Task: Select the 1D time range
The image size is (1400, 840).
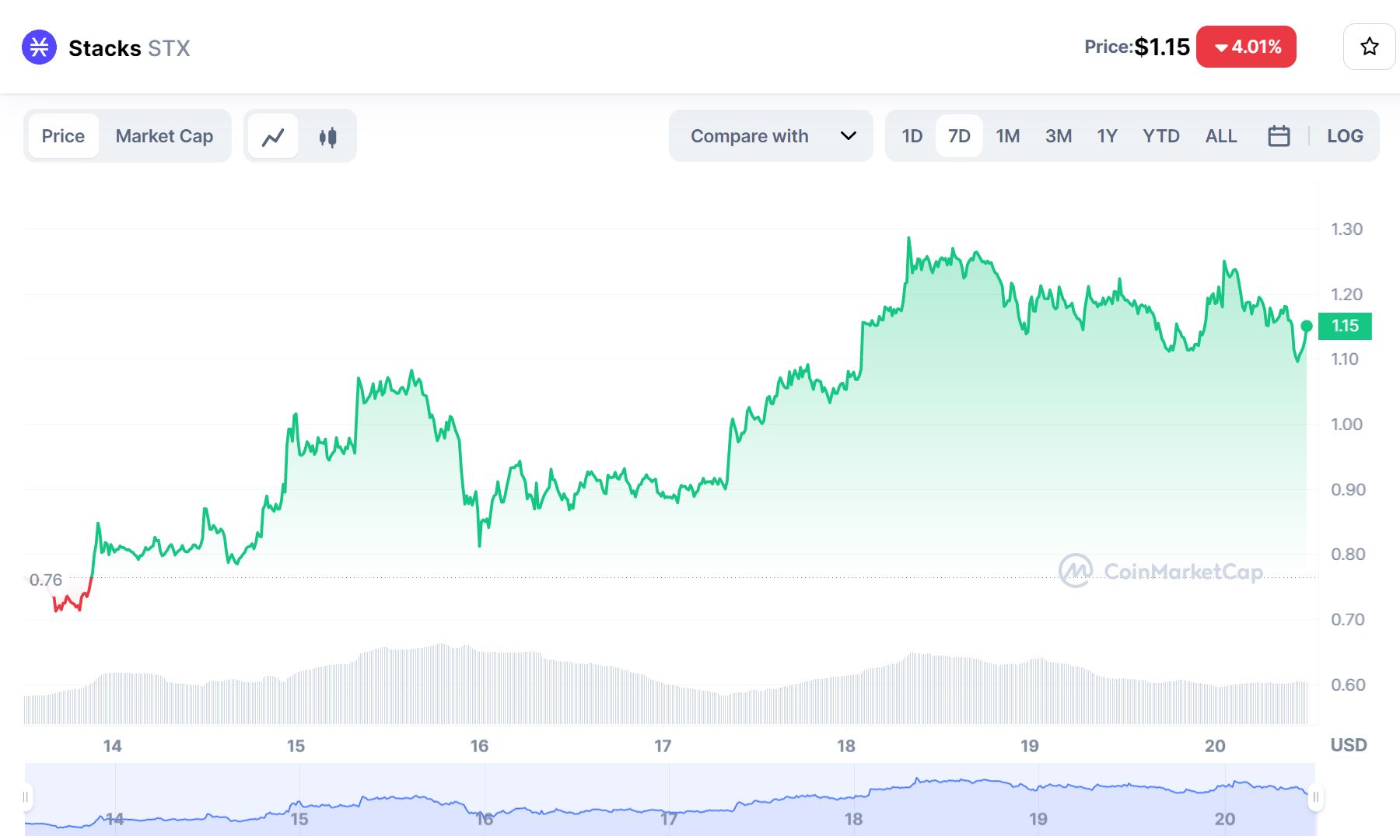Action: tap(912, 136)
